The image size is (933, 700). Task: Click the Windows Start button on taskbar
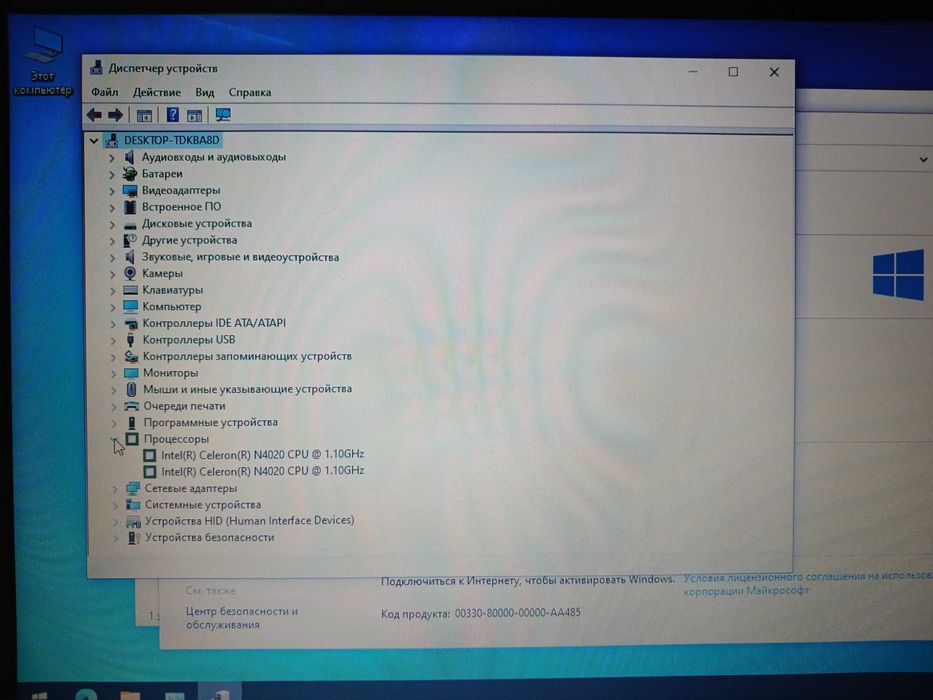point(39,695)
